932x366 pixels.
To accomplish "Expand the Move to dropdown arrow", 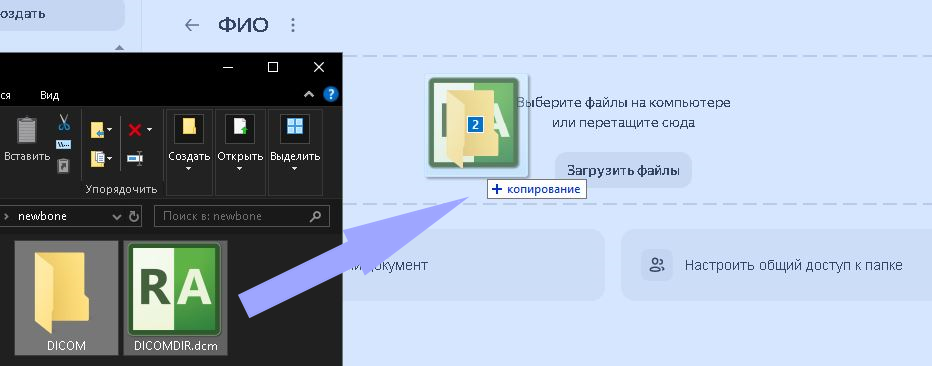I will (x=109, y=130).
